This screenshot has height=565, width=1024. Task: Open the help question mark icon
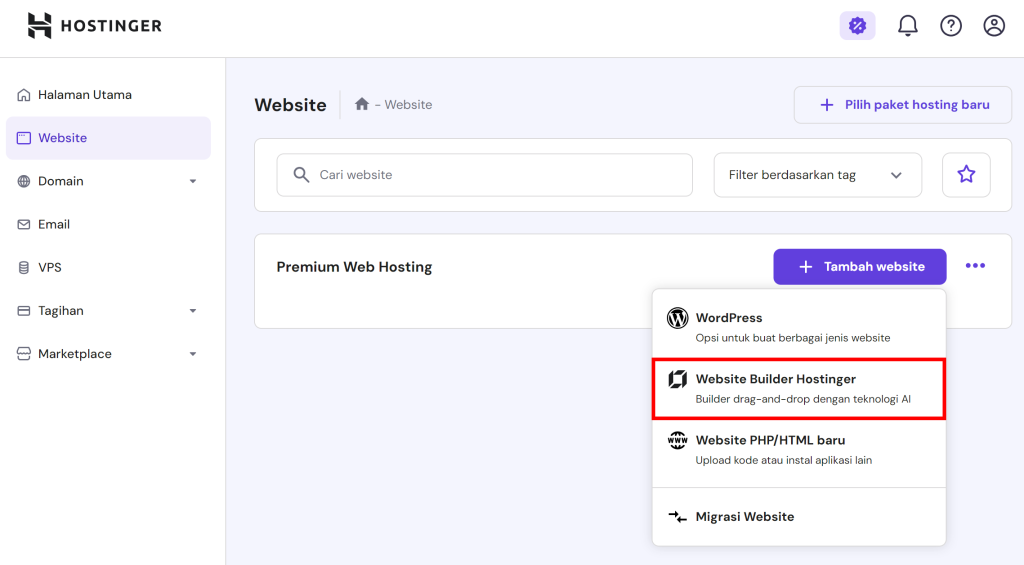(x=951, y=26)
